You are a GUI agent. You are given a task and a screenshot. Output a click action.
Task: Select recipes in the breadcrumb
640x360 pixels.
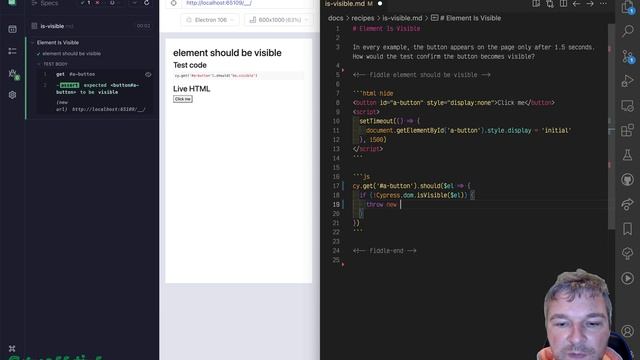(362, 18)
